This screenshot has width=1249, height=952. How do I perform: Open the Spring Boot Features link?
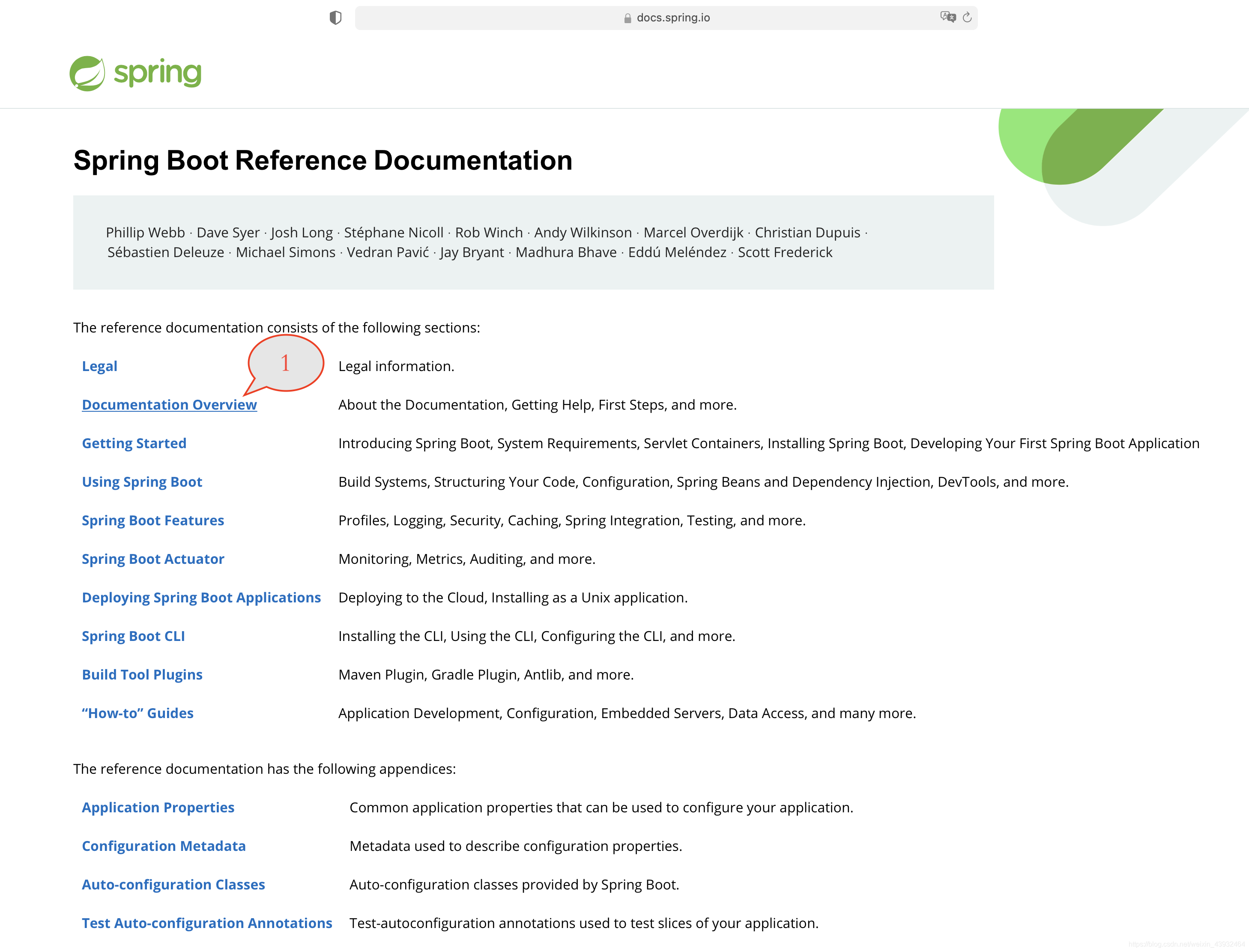point(153,520)
